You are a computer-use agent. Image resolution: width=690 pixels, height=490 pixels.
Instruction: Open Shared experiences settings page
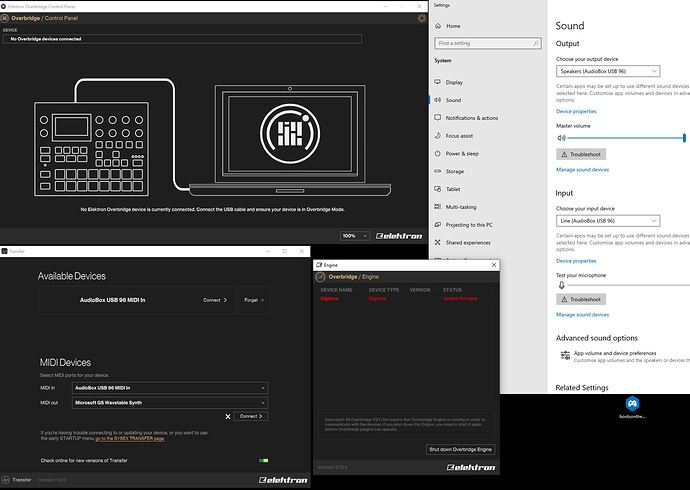pyautogui.click(x=467, y=242)
